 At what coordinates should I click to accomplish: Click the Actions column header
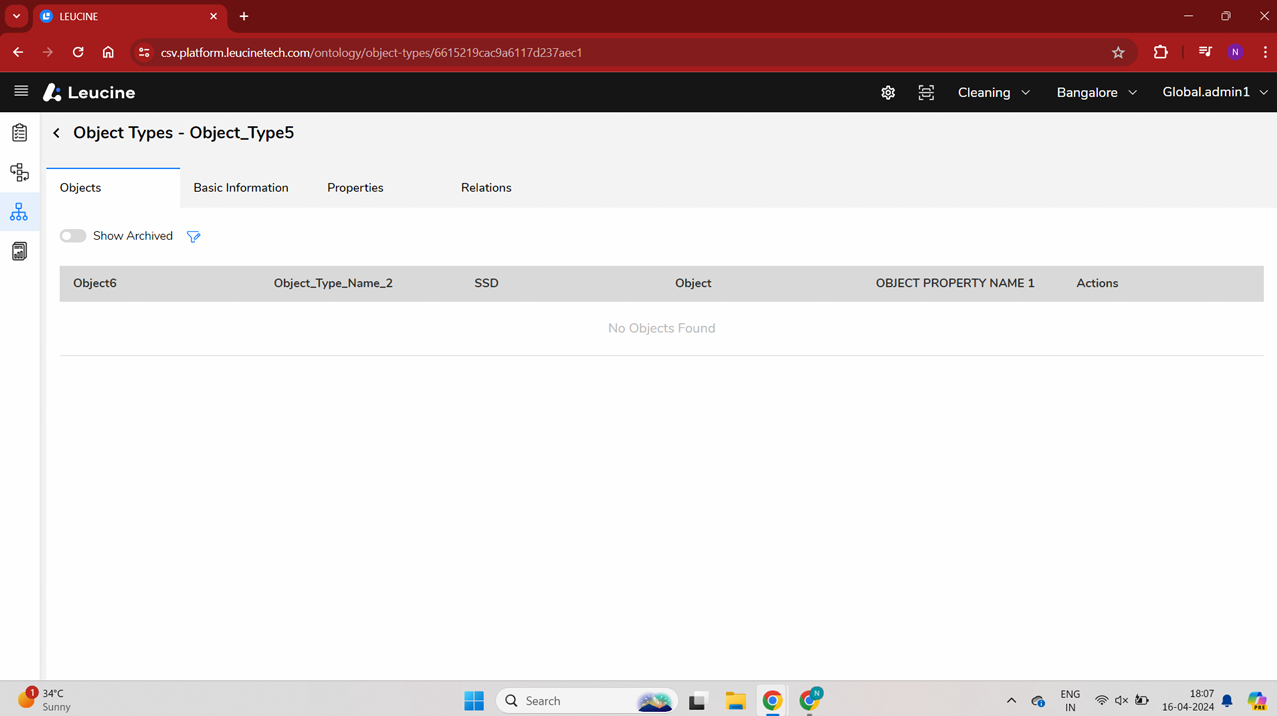[1097, 283]
